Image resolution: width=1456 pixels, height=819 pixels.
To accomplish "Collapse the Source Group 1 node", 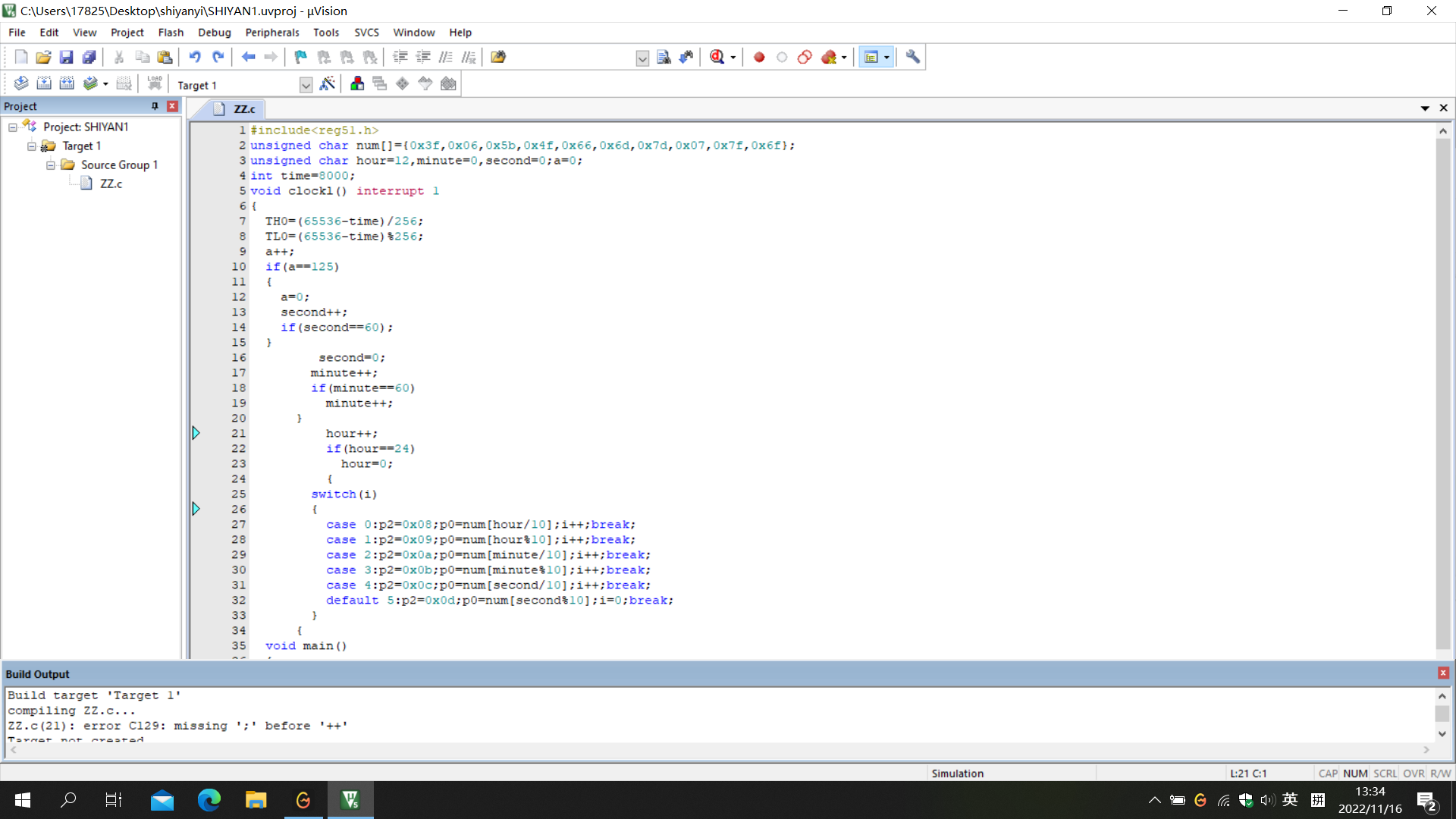I will (51, 165).
